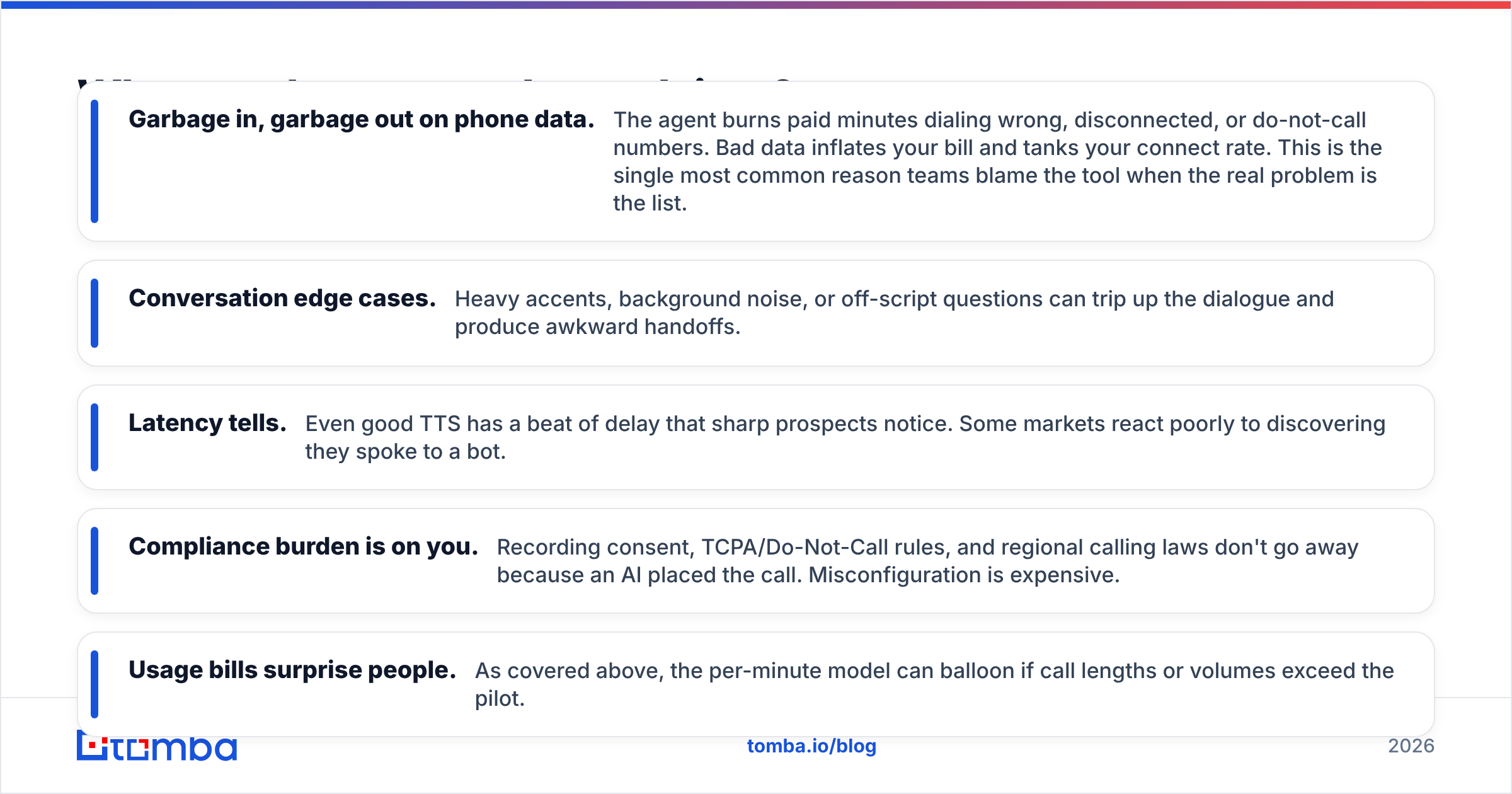Click the heavy accents description text
The image size is (1512, 794).
pyautogui.click(x=895, y=313)
